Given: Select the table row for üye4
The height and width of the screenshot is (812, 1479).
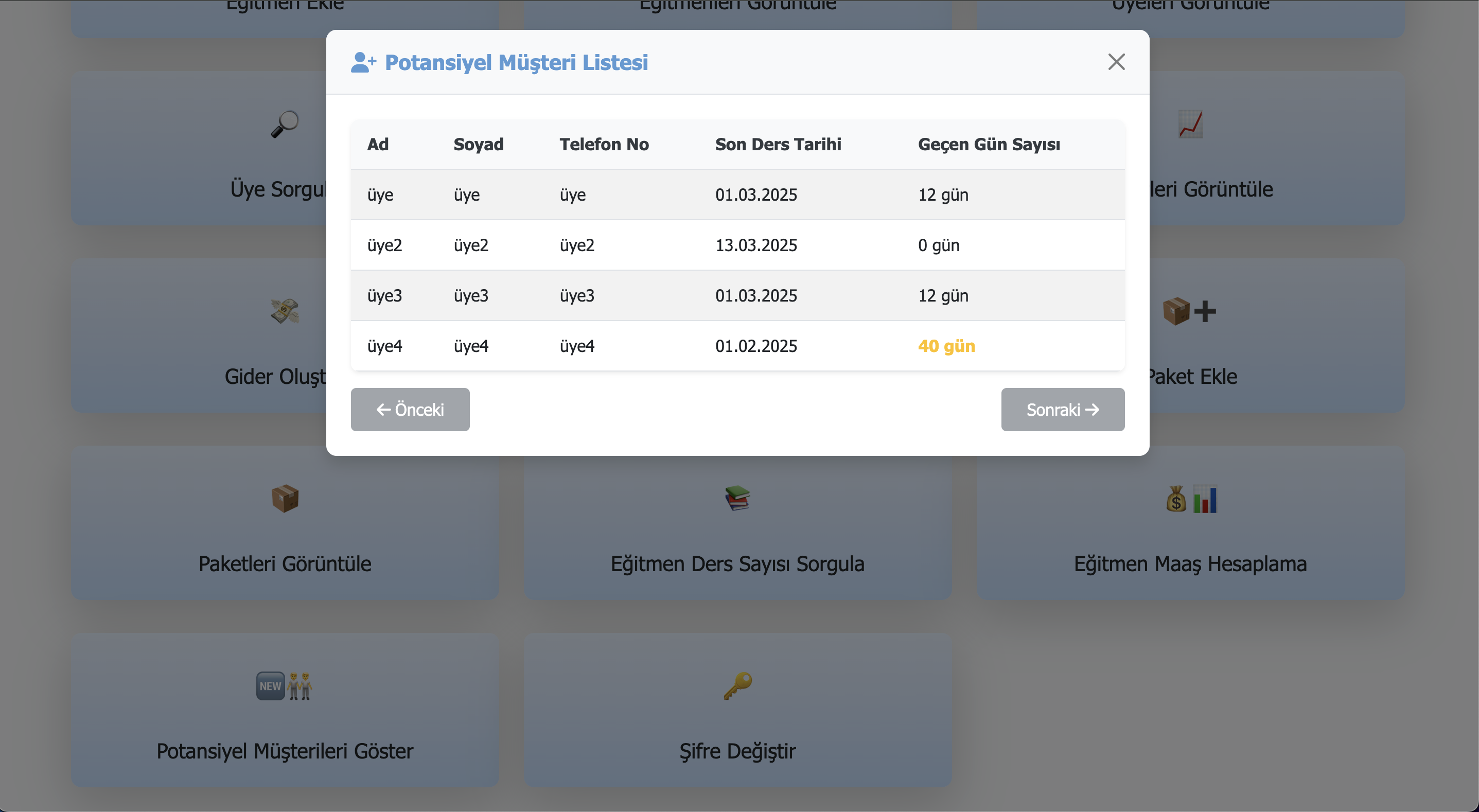Looking at the screenshot, I should click(x=737, y=346).
